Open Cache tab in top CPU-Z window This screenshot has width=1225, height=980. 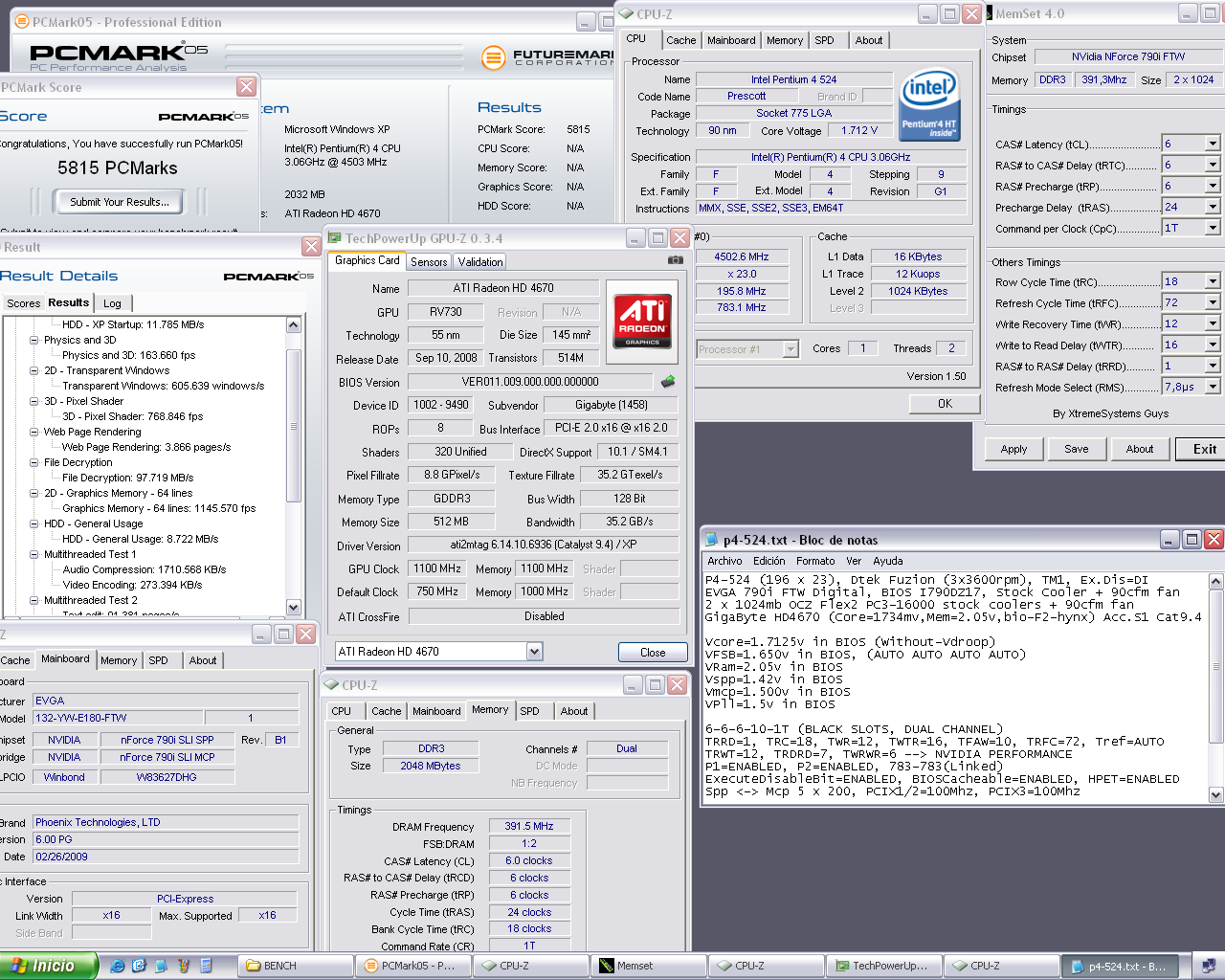pos(681,40)
